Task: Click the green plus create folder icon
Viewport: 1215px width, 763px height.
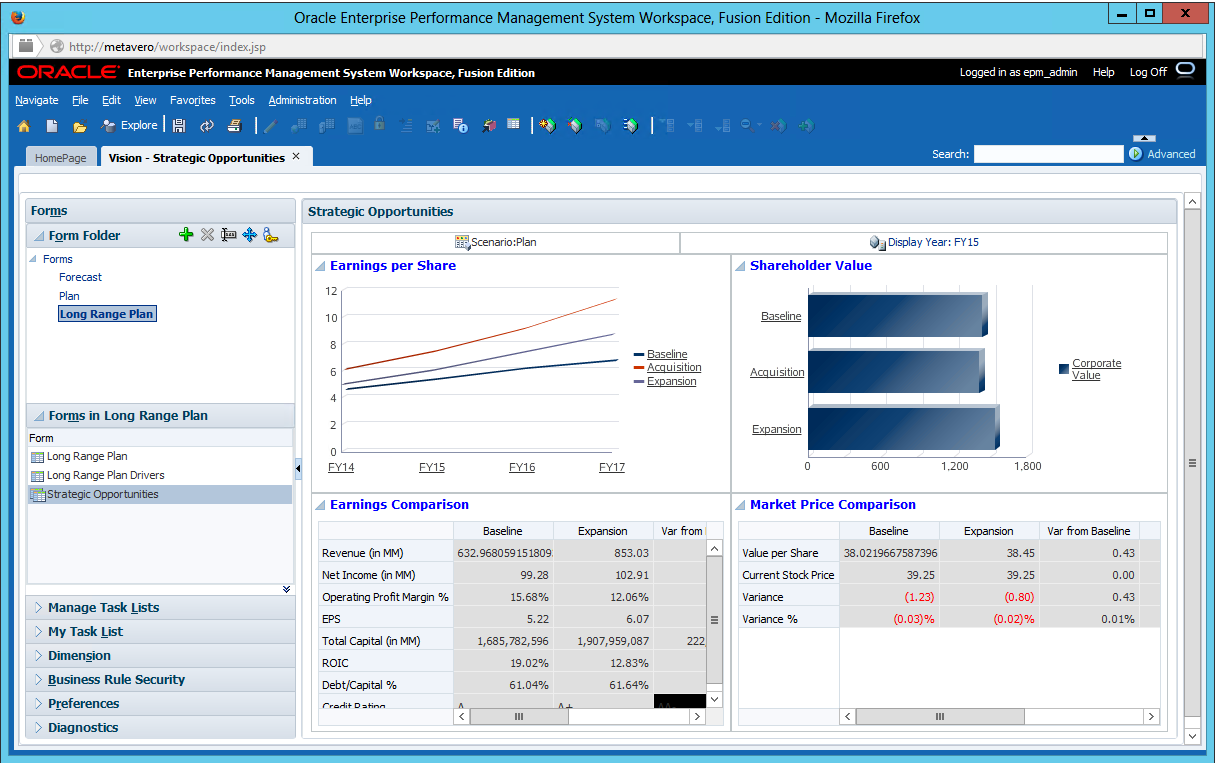Action: pos(185,235)
